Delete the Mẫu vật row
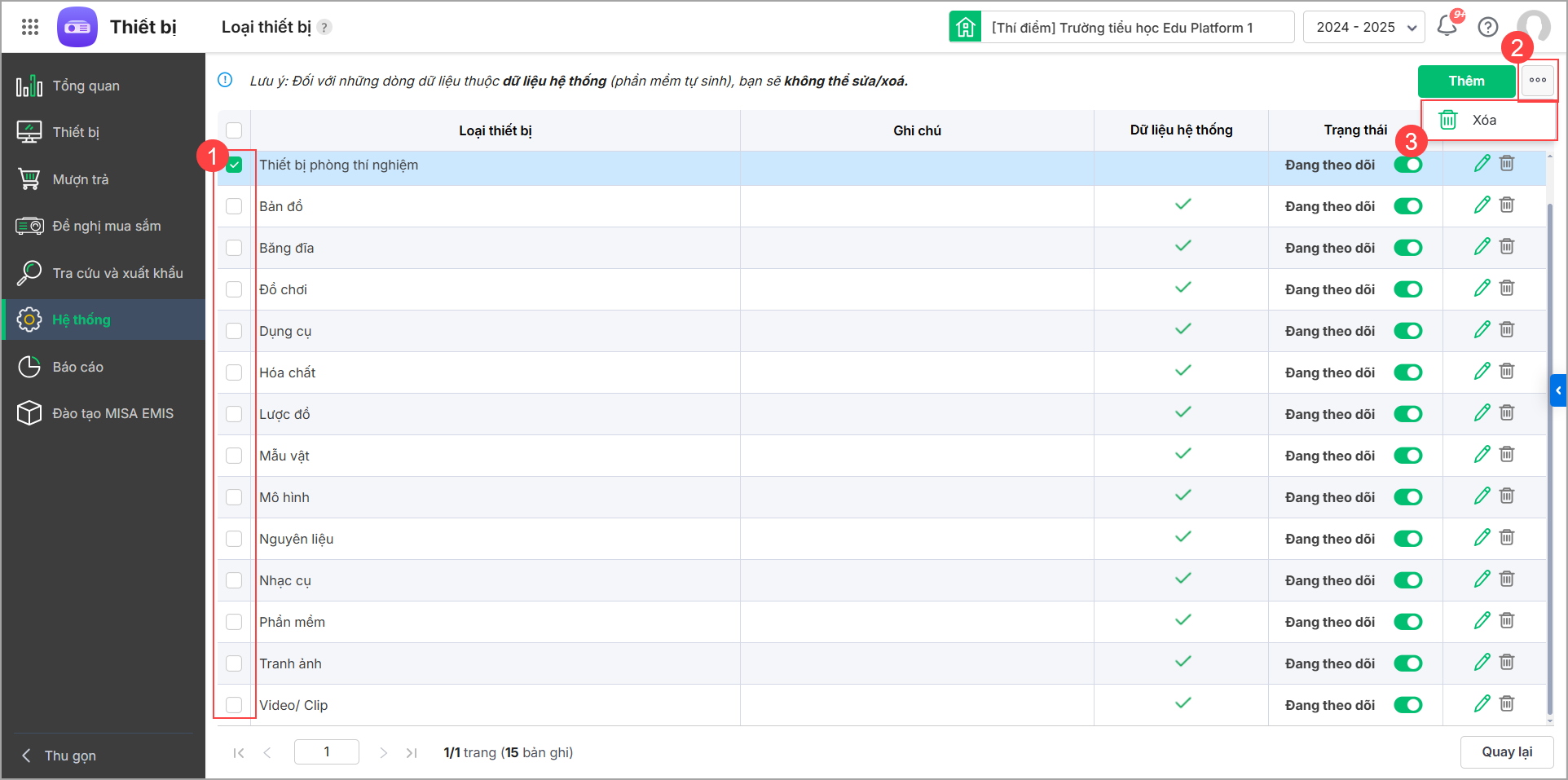The height and width of the screenshot is (780, 1568). point(1507,455)
